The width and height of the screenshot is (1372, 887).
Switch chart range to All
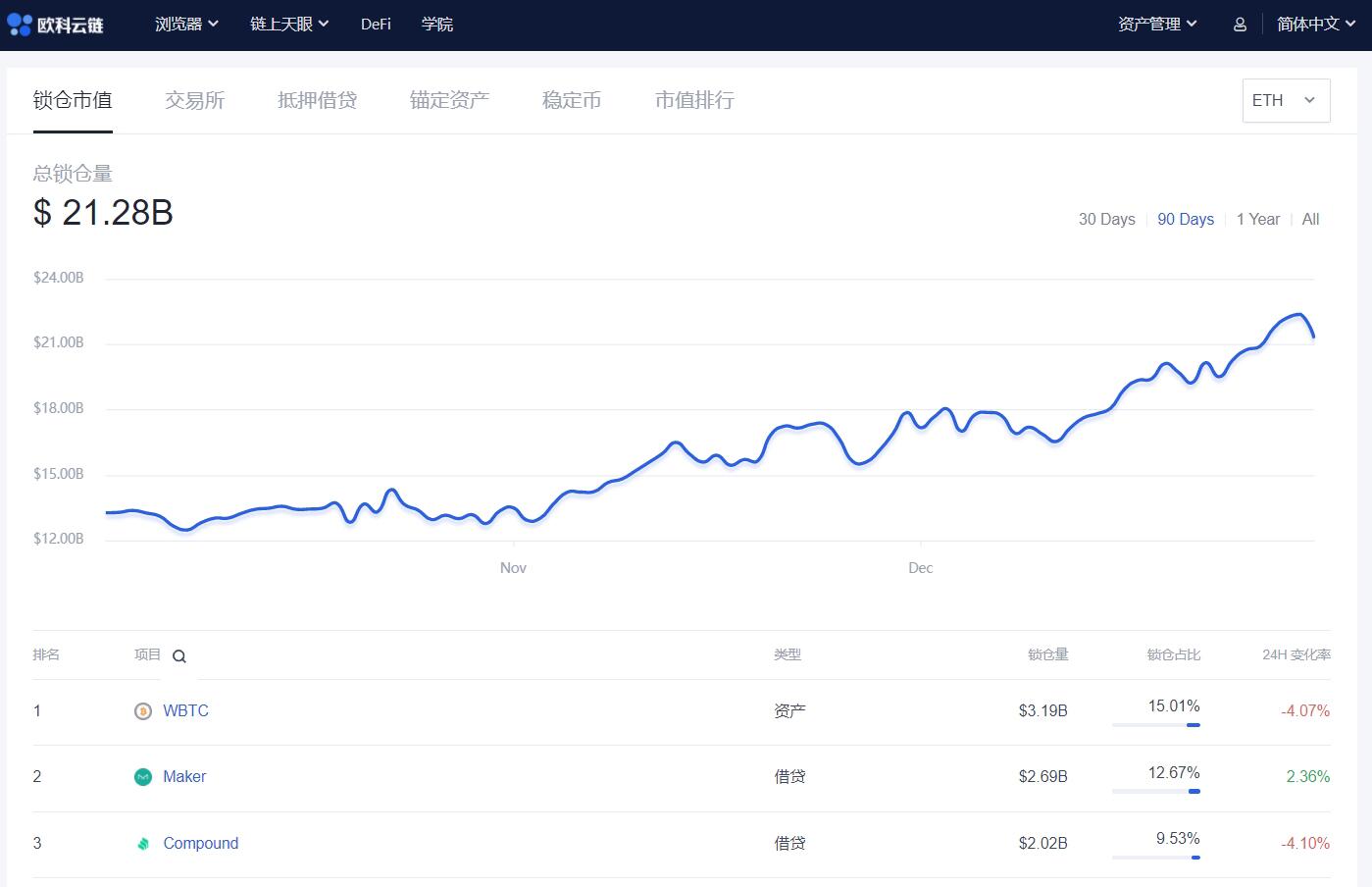click(x=1310, y=219)
